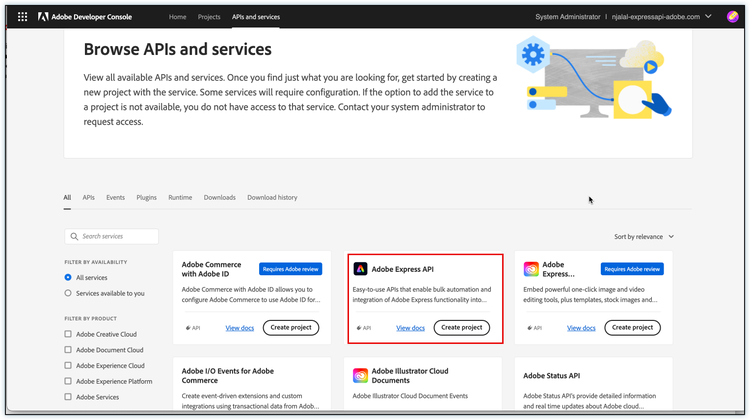The width and height of the screenshot is (750, 420).
Task: Focus the Search services input field
Action: (x=111, y=236)
